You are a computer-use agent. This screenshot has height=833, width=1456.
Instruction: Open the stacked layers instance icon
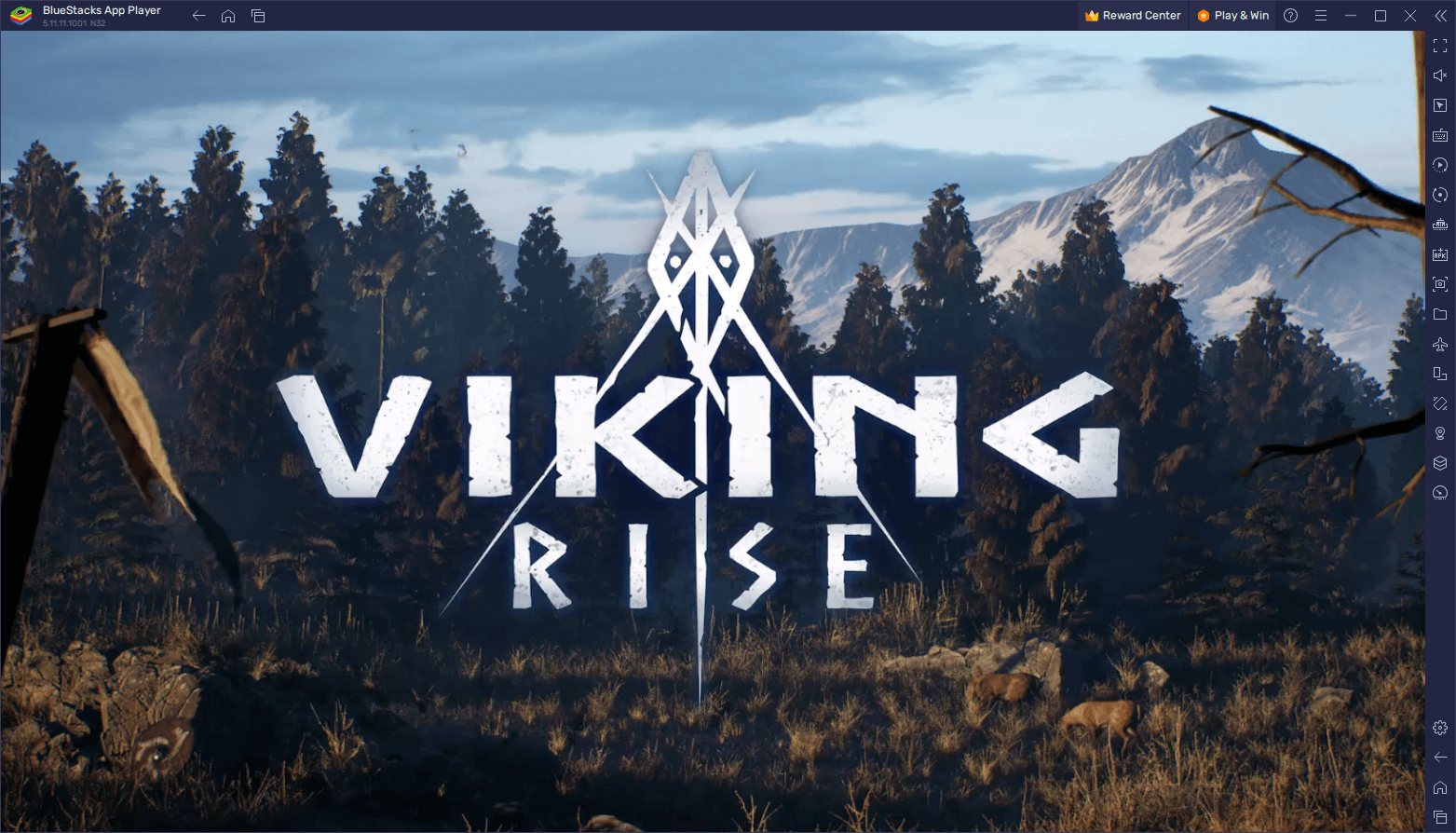click(x=1440, y=463)
